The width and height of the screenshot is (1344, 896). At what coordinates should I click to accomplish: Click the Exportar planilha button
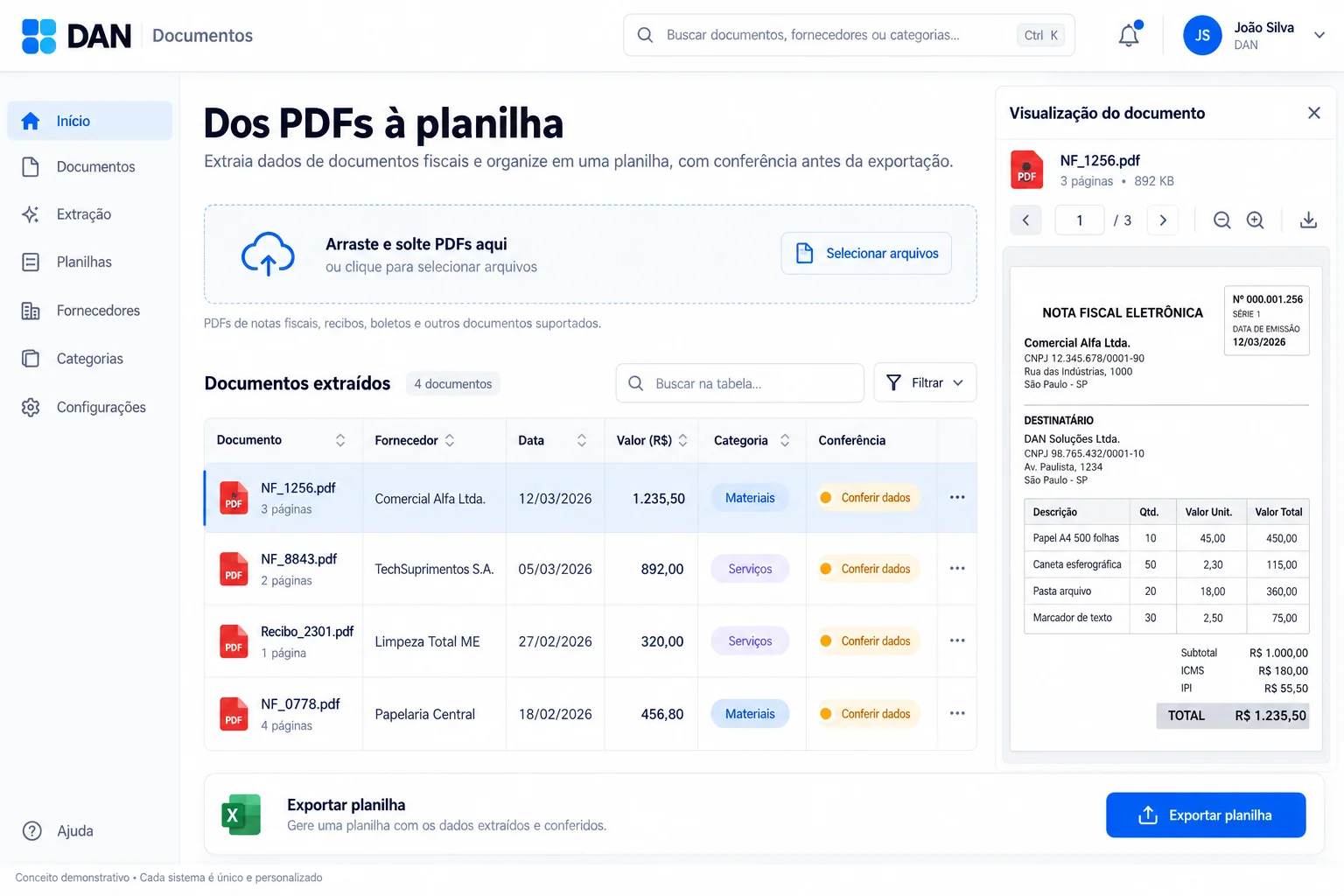click(x=1206, y=815)
